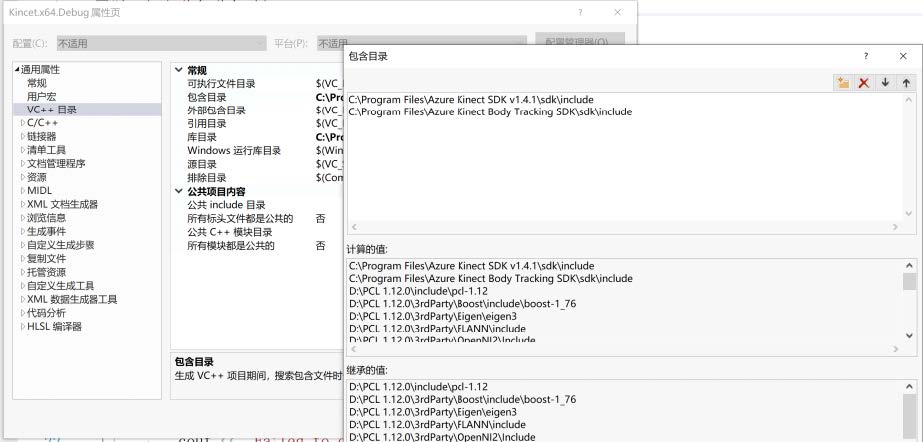Select the 可执行文件目录 property row
Viewport: 923px width, 442px height.
(259, 84)
